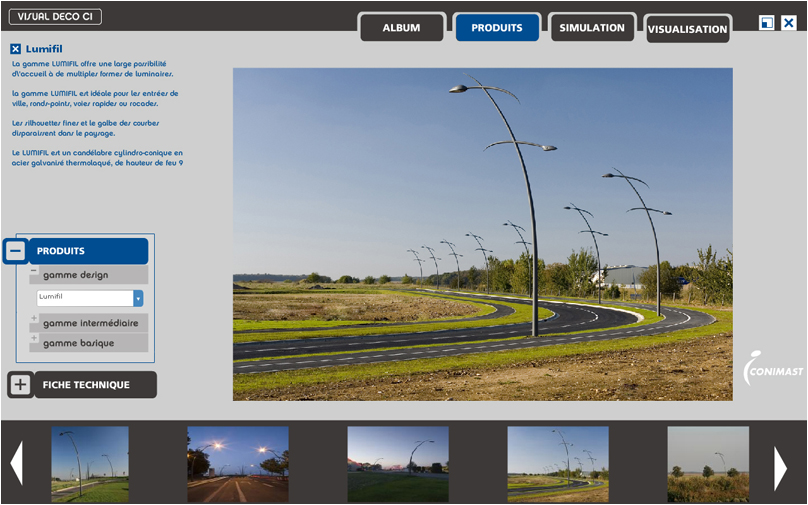The image size is (808, 505).
Task: Expand the gamme intermédiaire category
Action: pos(34,320)
